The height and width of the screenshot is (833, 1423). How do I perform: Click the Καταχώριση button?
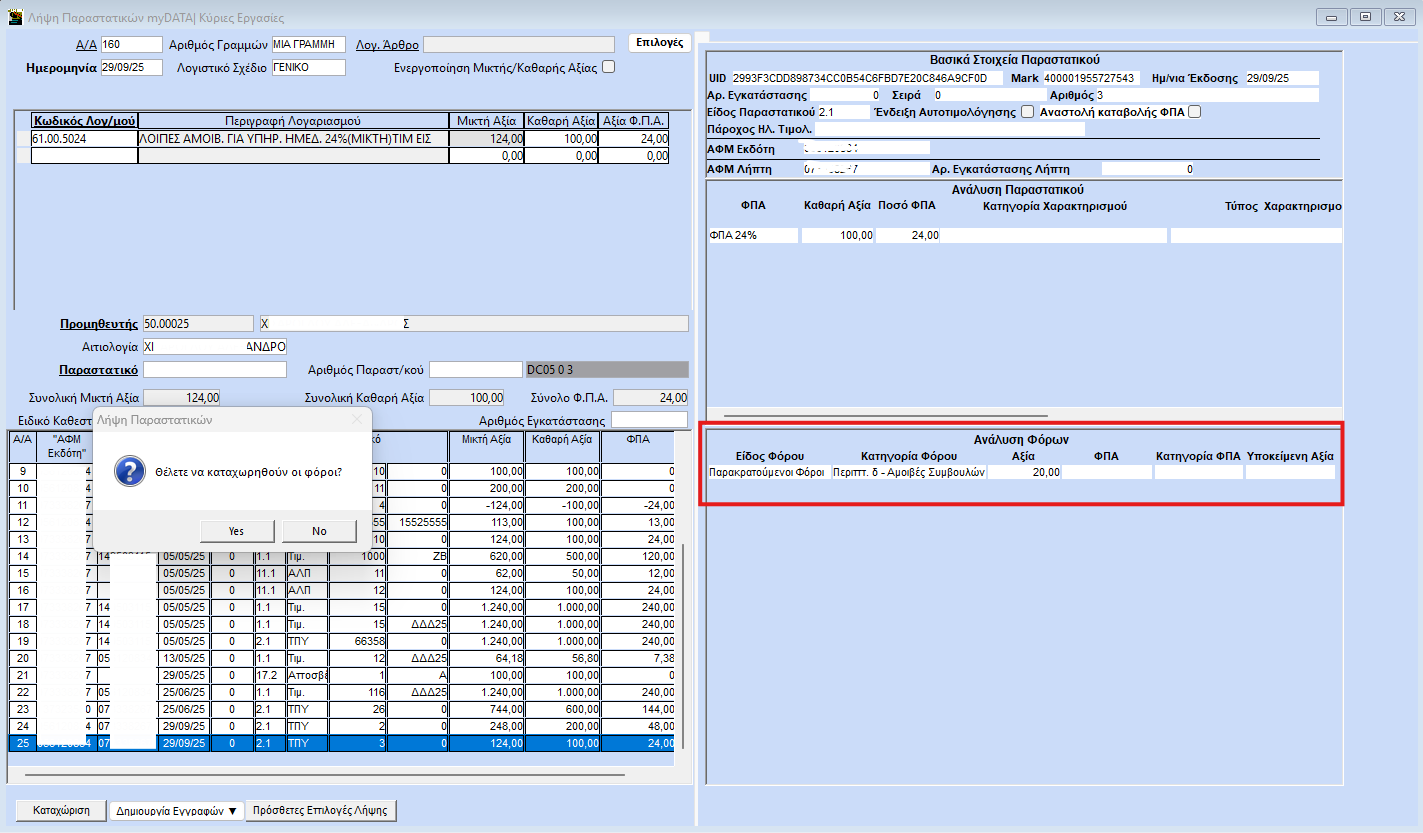[62, 811]
